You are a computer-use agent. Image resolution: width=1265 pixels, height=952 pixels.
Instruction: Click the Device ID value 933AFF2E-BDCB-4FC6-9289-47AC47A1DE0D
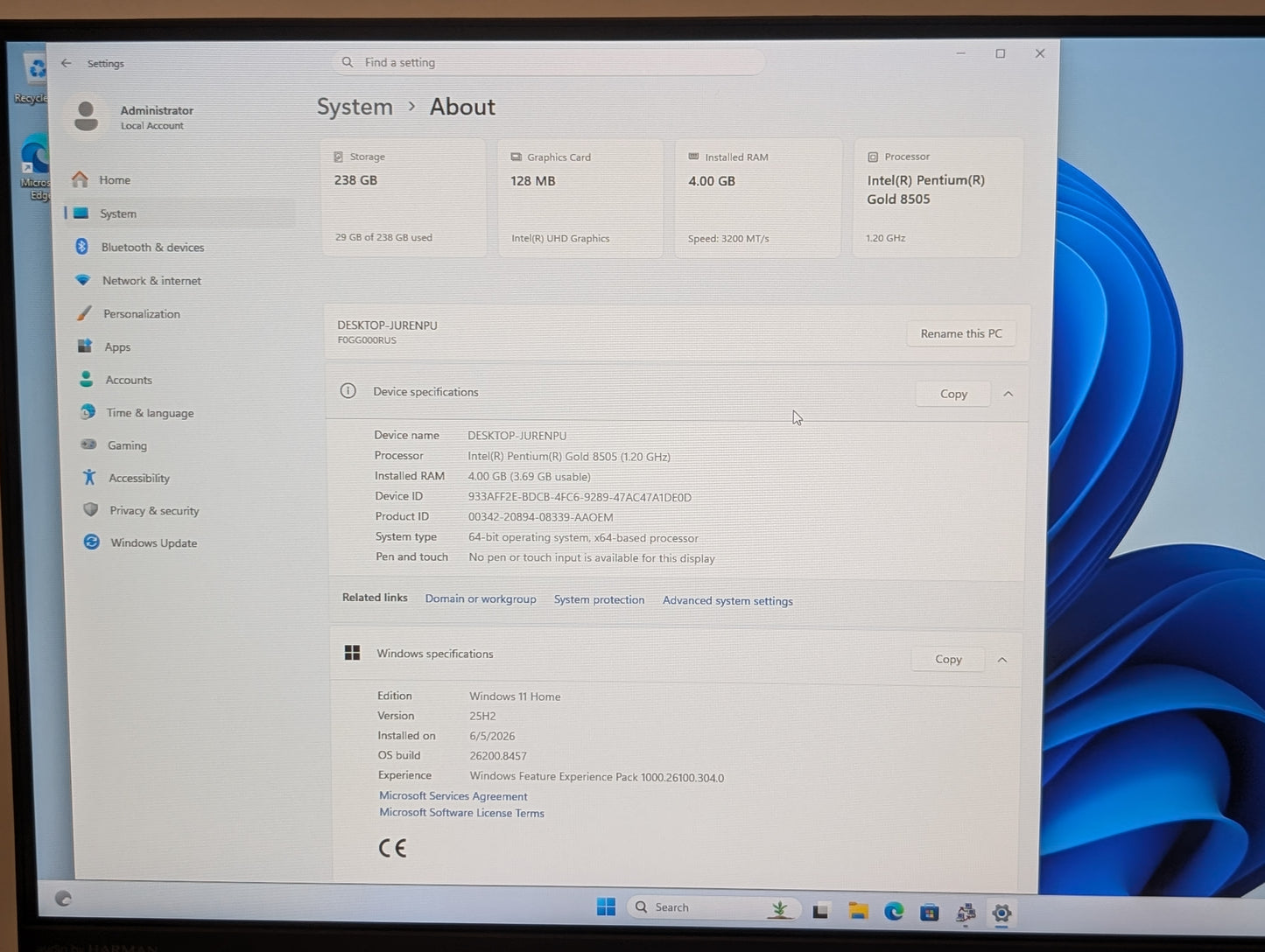tap(580, 497)
